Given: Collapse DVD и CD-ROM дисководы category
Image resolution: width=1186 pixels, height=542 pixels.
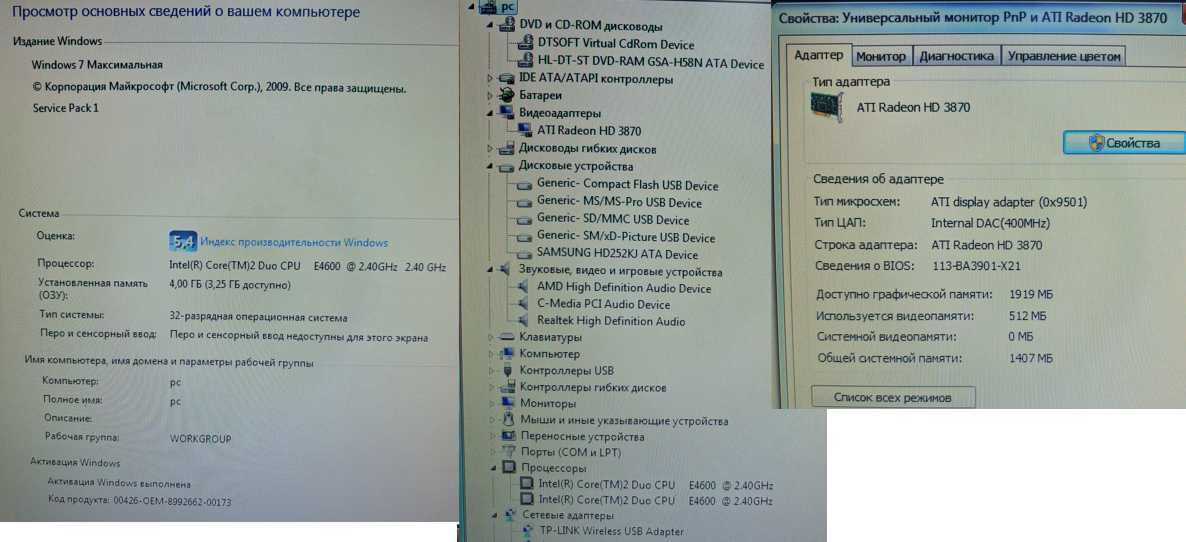Looking at the screenshot, I should (491, 26).
